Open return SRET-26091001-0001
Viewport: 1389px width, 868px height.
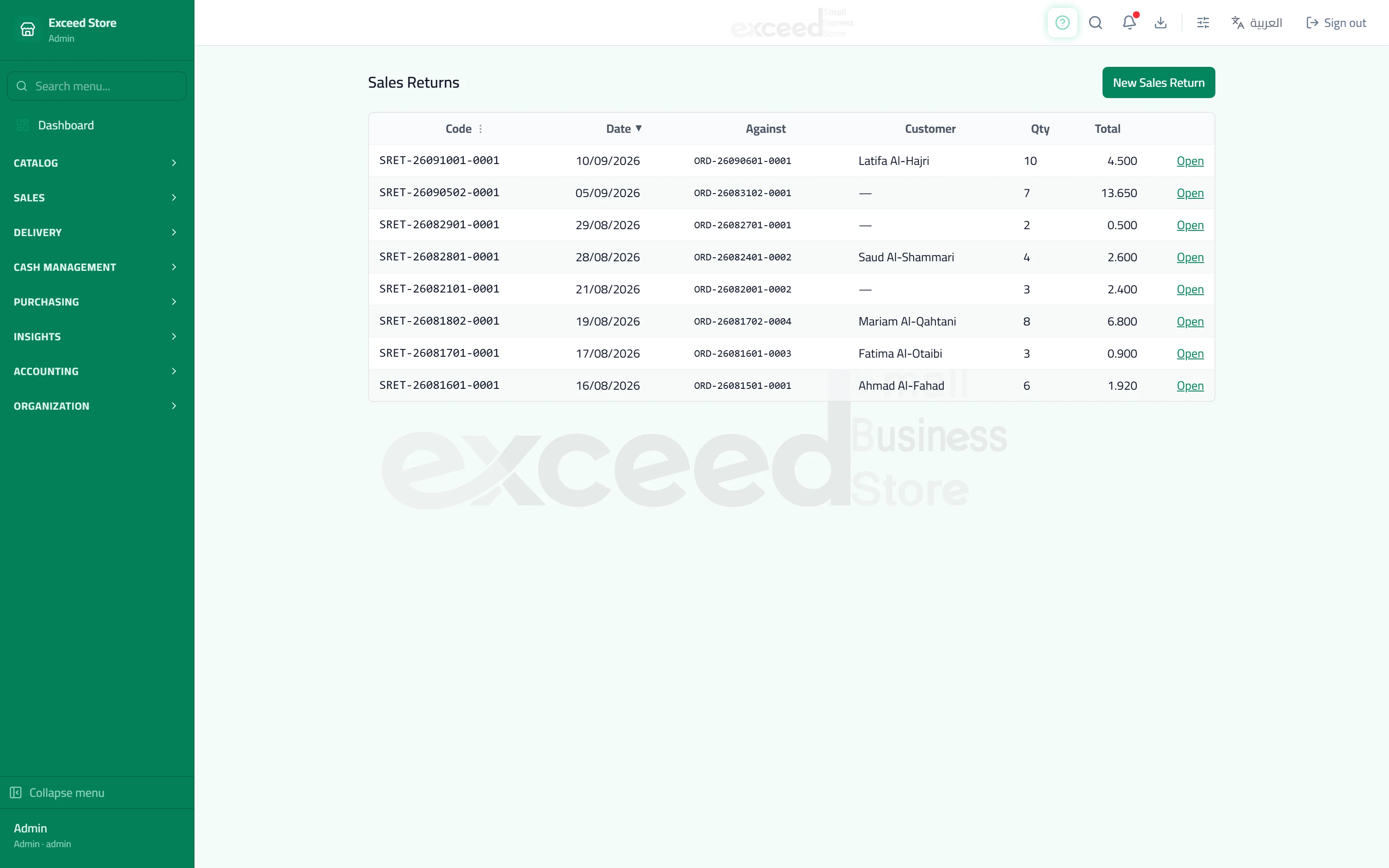(x=1190, y=161)
